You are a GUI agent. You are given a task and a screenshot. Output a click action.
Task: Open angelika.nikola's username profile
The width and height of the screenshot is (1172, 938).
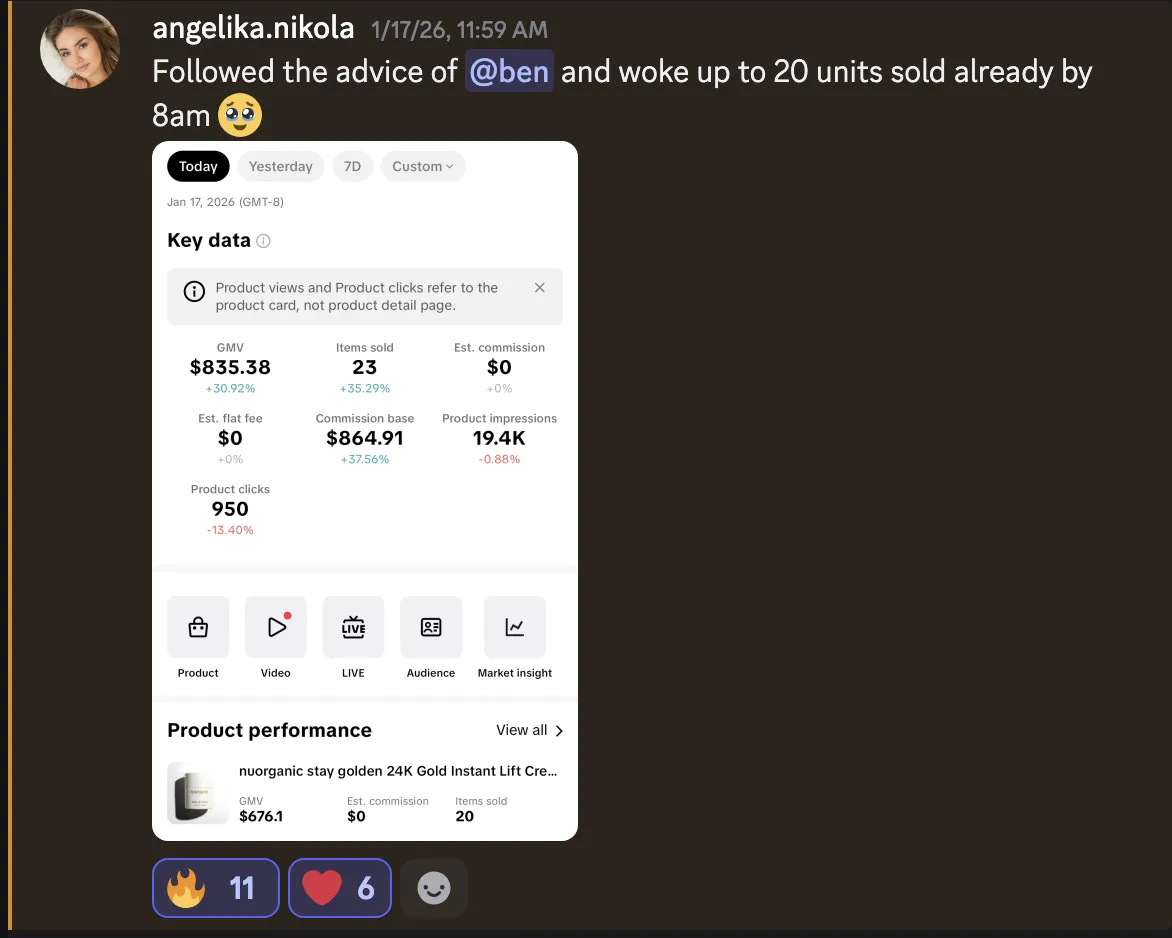tap(253, 28)
